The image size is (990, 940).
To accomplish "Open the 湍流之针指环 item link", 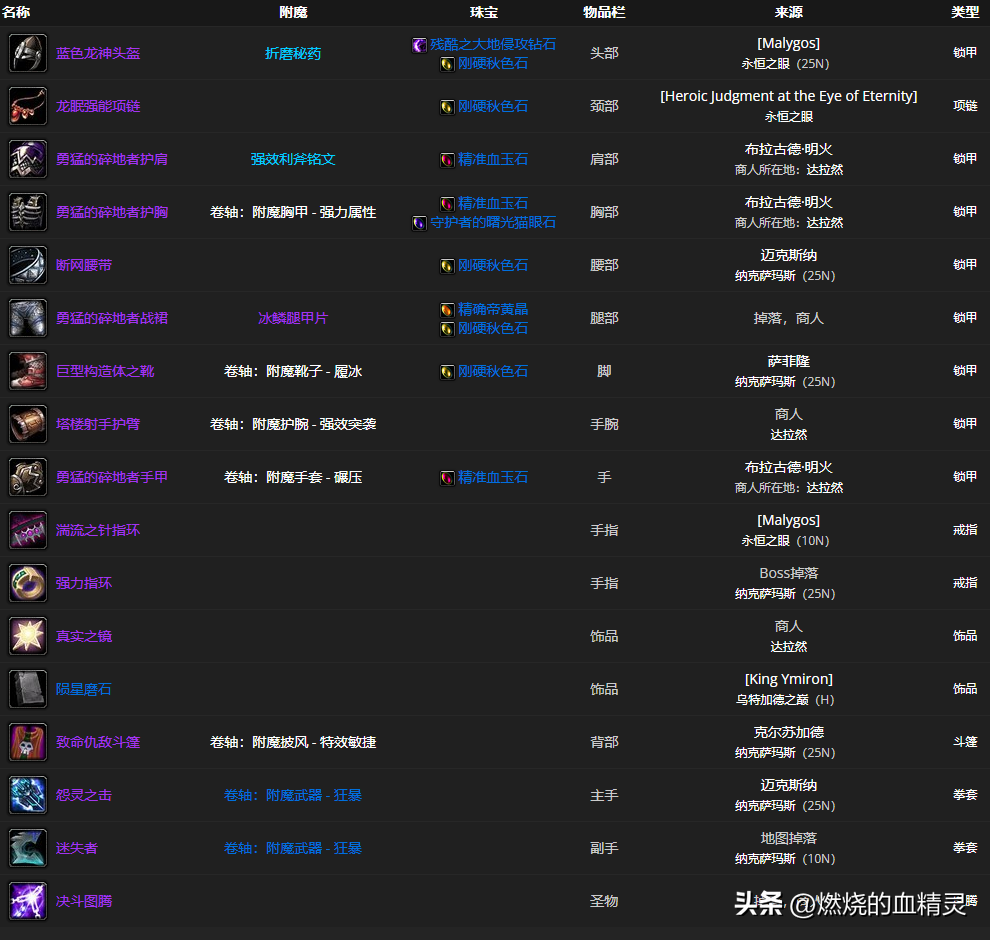I will (x=98, y=530).
